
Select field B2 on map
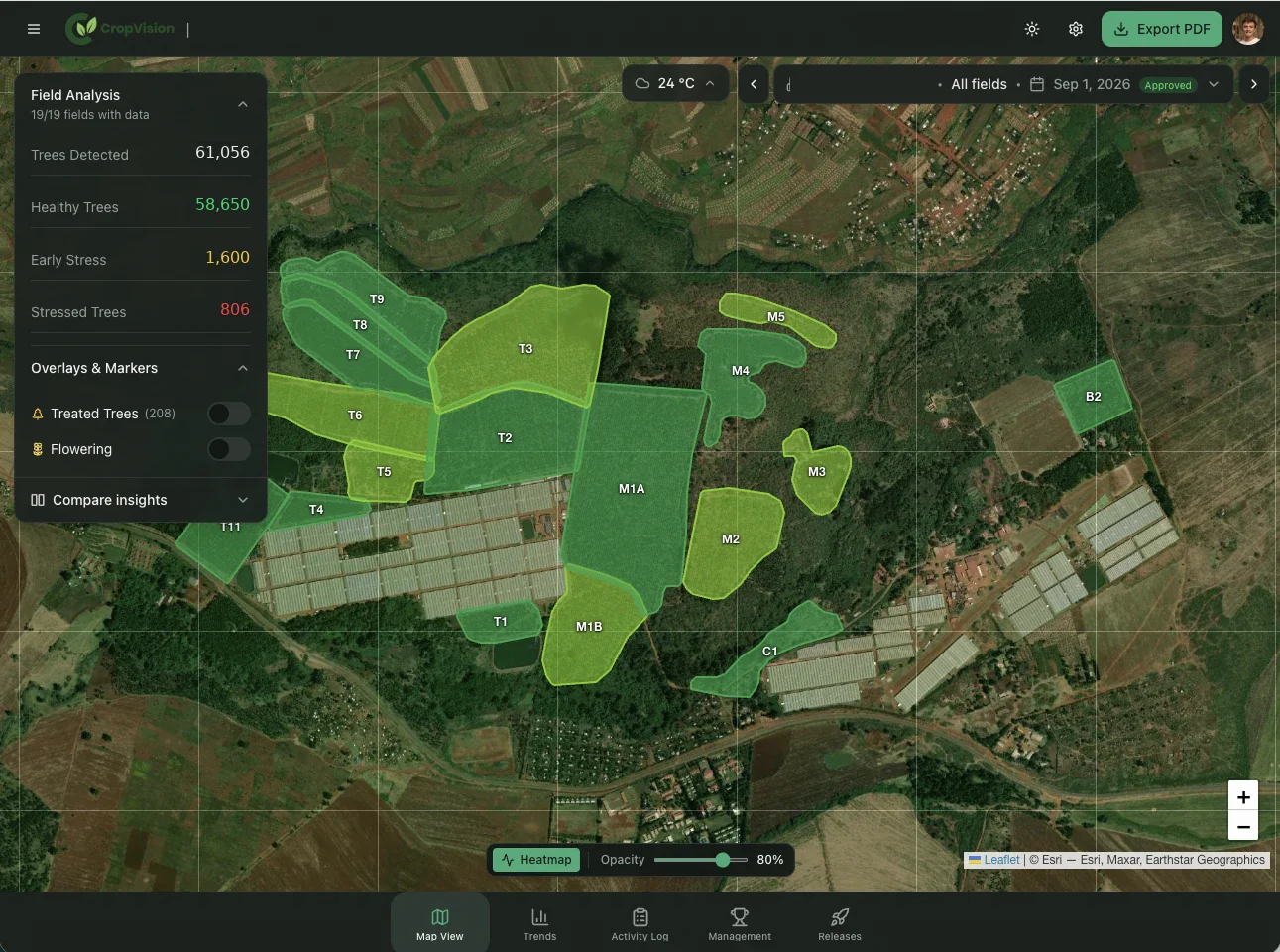pyautogui.click(x=1093, y=397)
